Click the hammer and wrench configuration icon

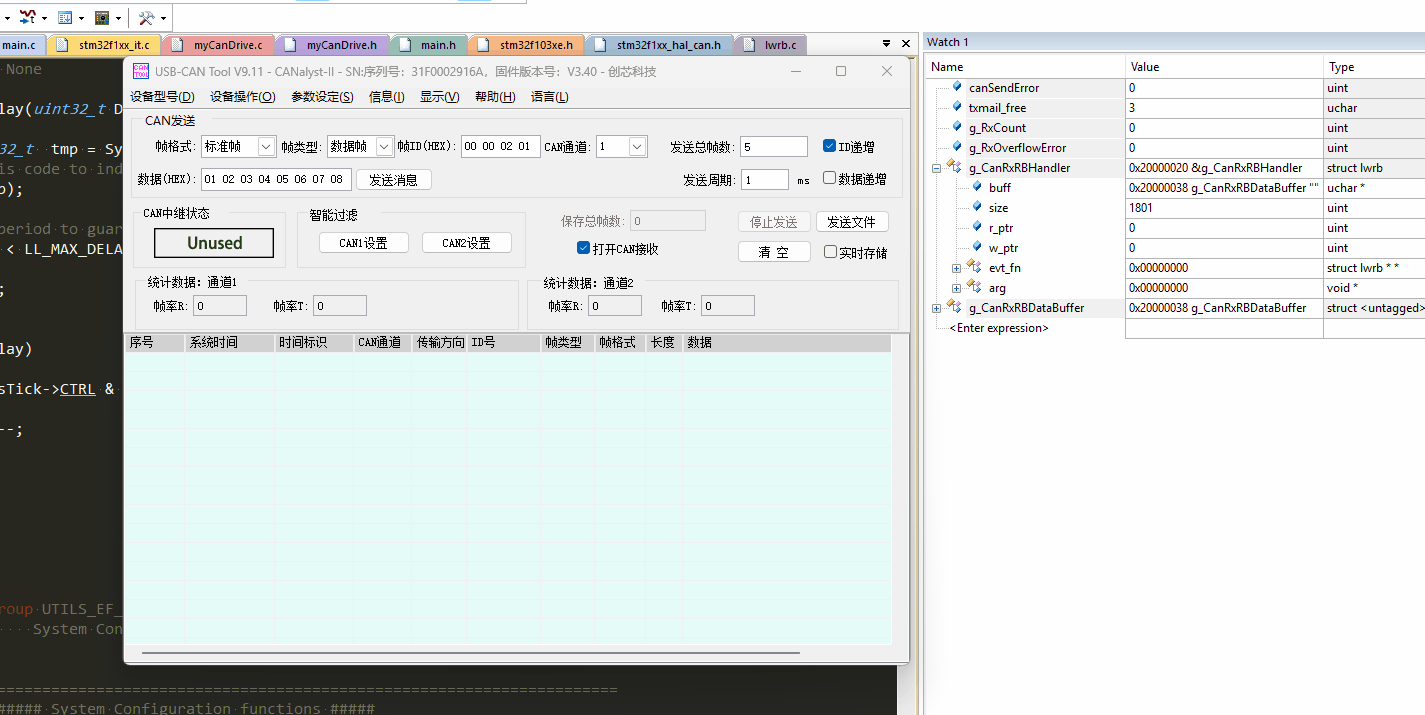[x=146, y=17]
